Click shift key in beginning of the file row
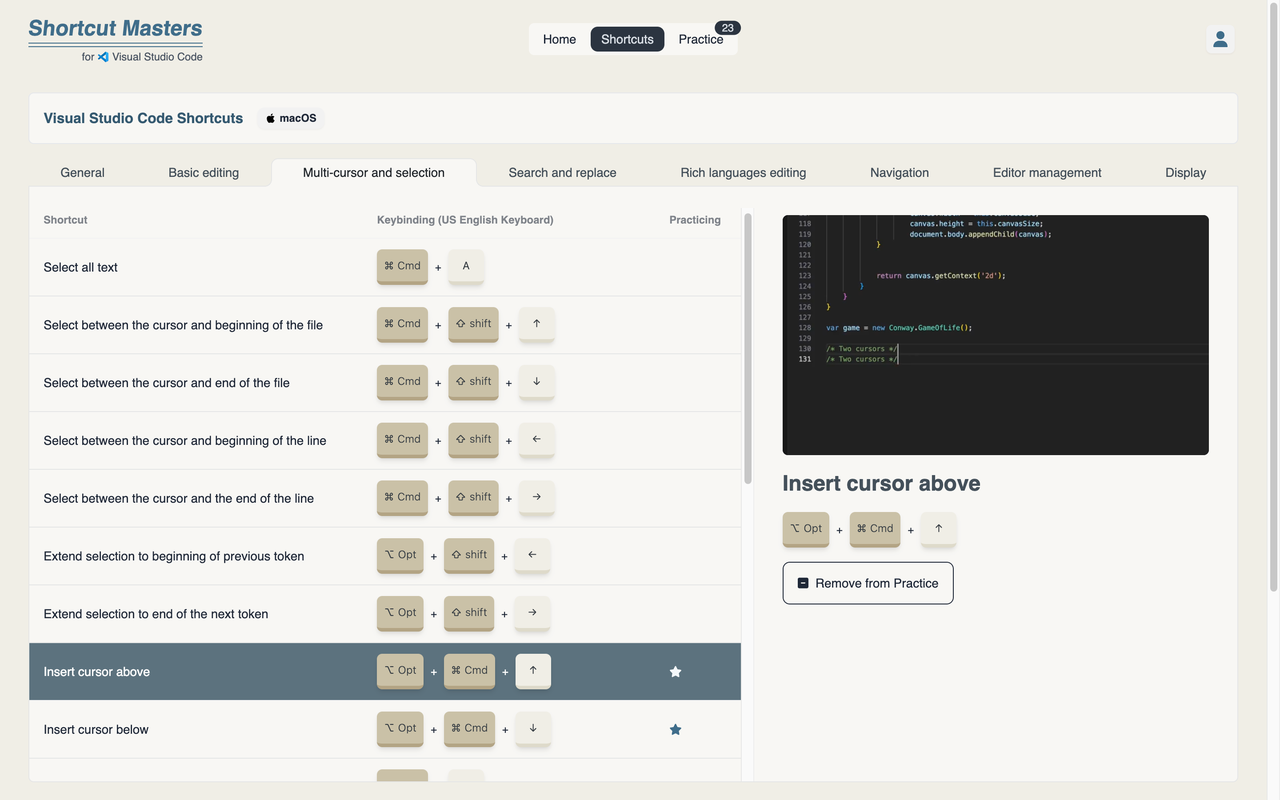The width and height of the screenshot is (1280, 800). click(x=473, y=325)
